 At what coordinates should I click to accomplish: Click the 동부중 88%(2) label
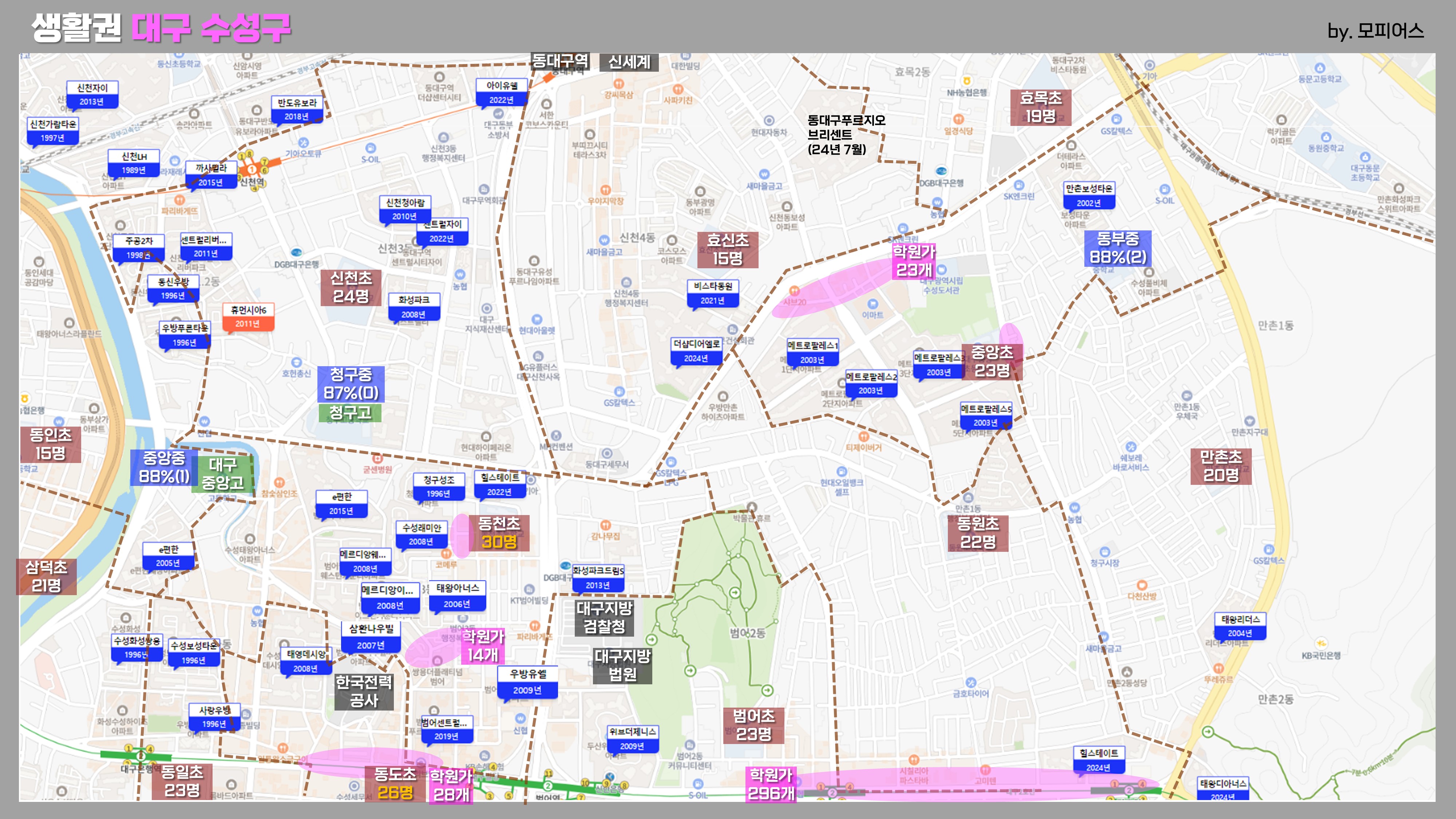[1117, 248]
